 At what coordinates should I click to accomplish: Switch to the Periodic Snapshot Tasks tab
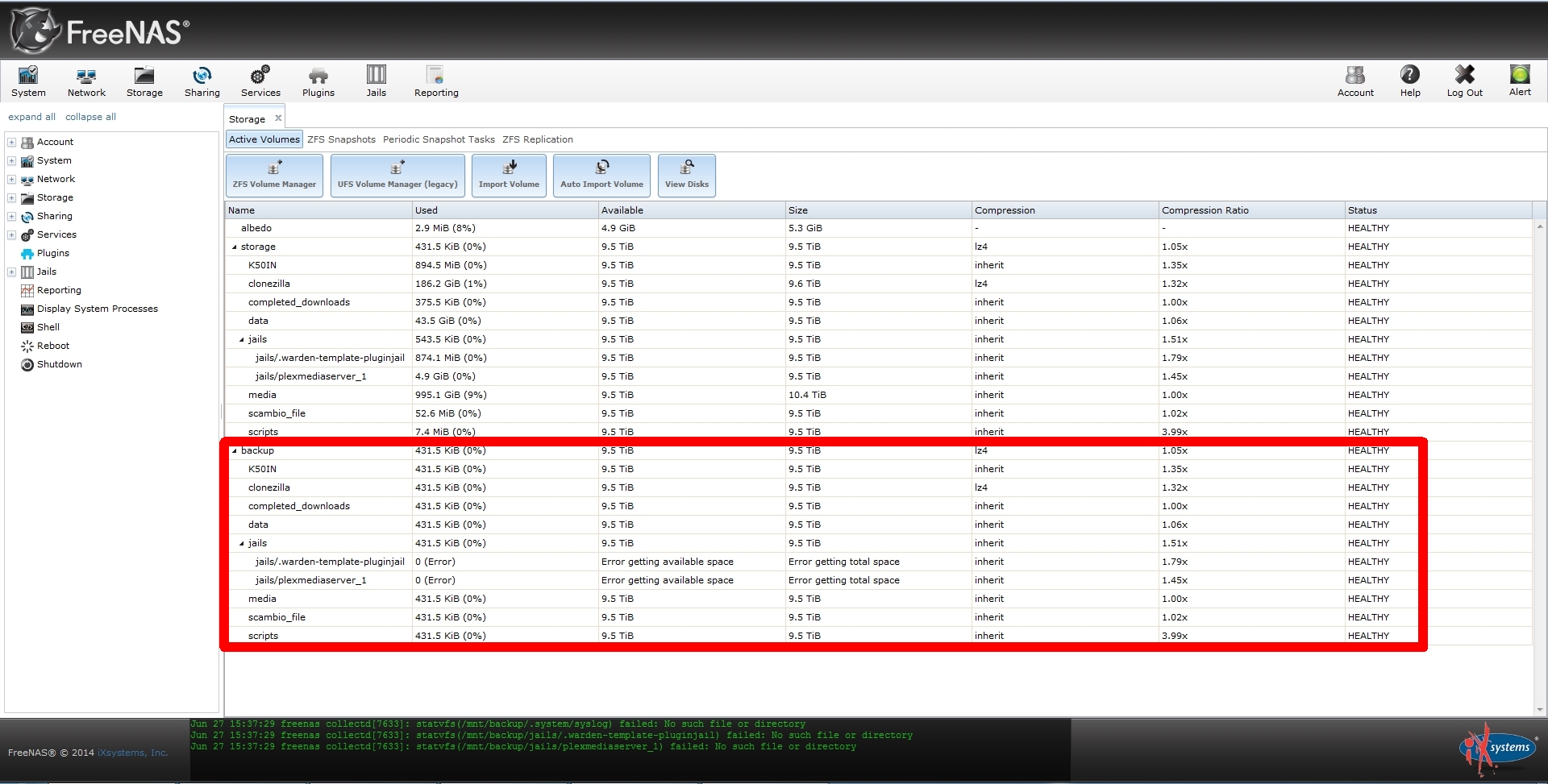(x=439, y=139)
